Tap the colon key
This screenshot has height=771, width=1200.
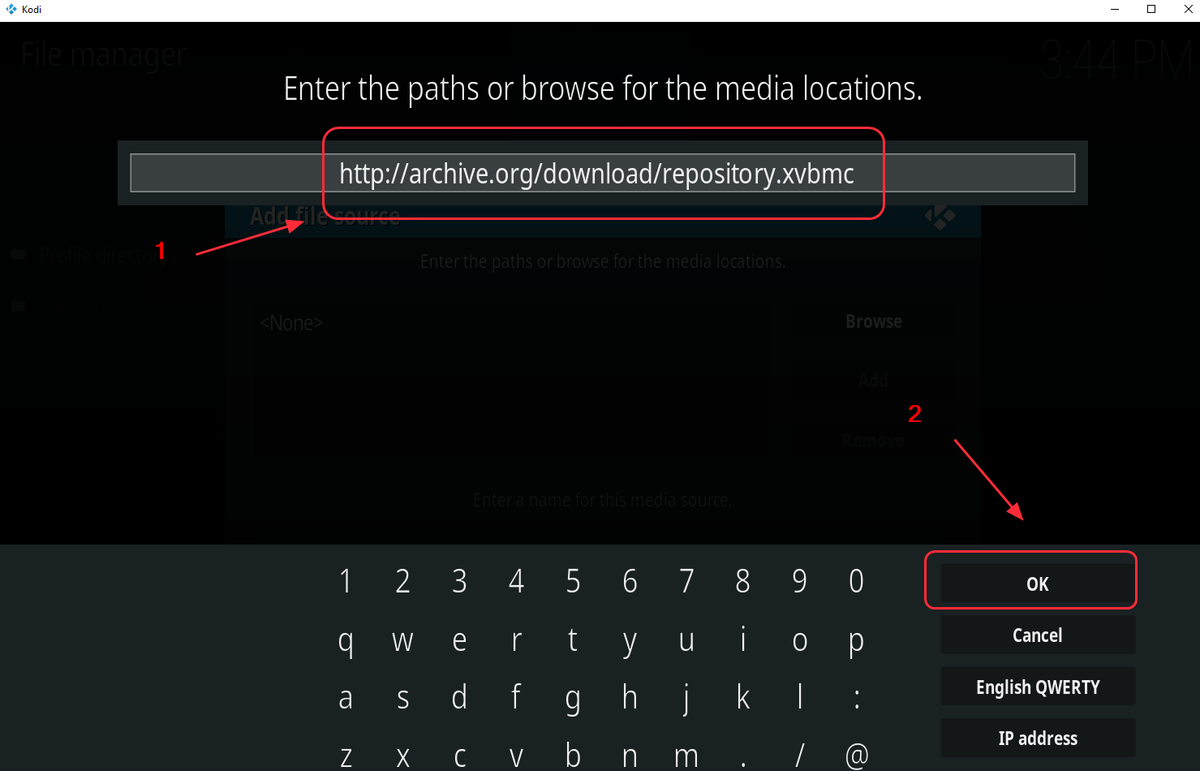(x=856, y=699)
